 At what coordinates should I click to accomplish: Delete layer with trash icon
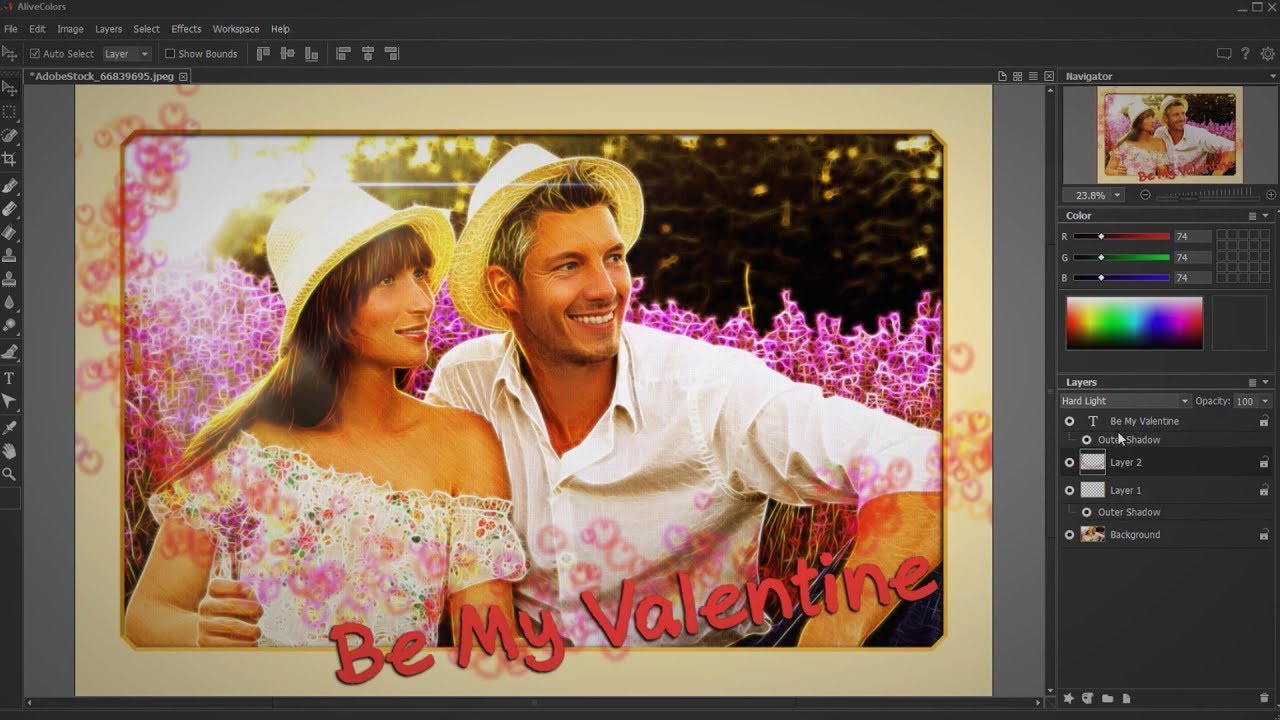(1264, 698)
